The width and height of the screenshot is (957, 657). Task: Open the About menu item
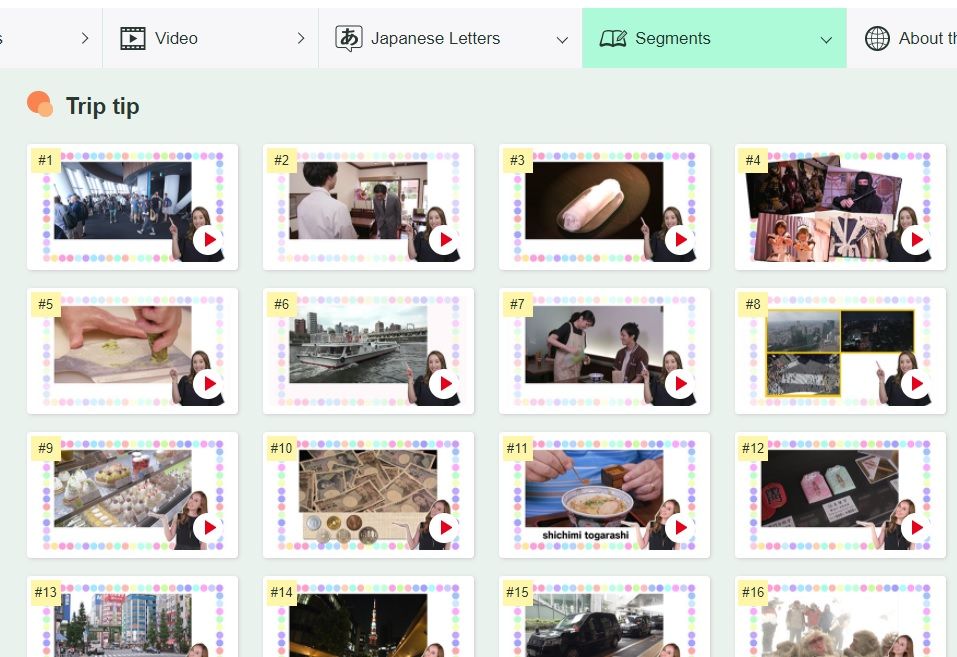[x=902, y=38]
